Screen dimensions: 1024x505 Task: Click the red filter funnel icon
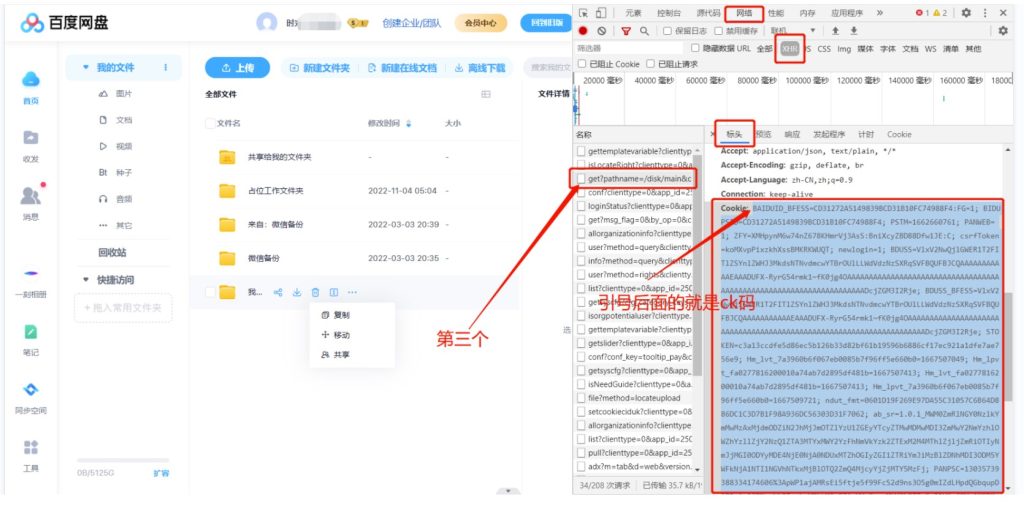click(x=626, y=31)
